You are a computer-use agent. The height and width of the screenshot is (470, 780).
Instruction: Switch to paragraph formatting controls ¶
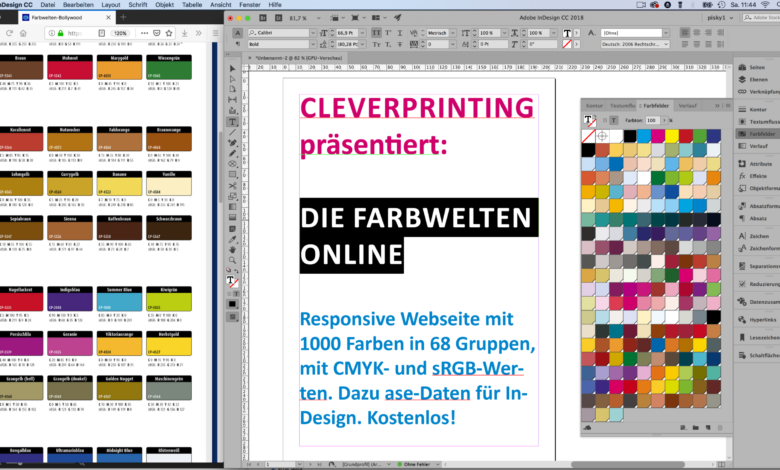(x=238, y=44)
